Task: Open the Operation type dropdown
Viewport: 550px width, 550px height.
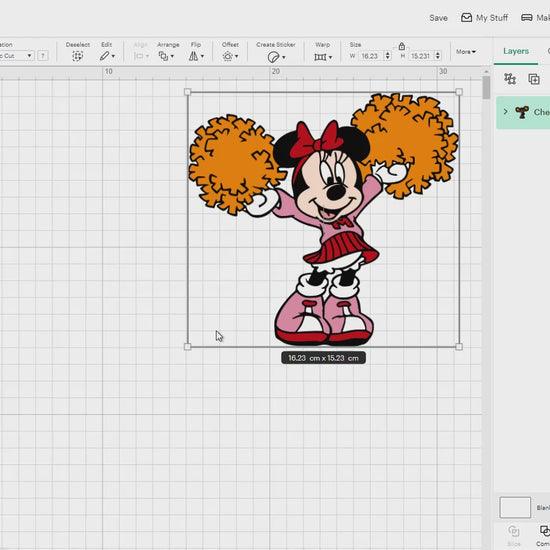Action: 16,56
